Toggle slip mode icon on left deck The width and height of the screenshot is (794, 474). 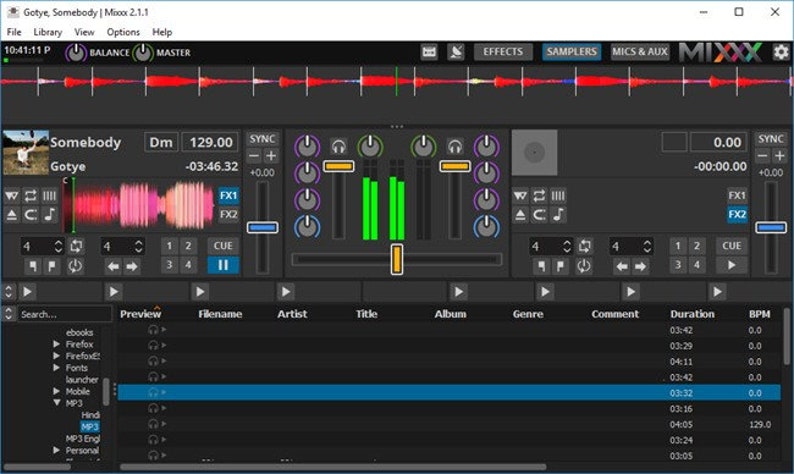click(12, 195)
